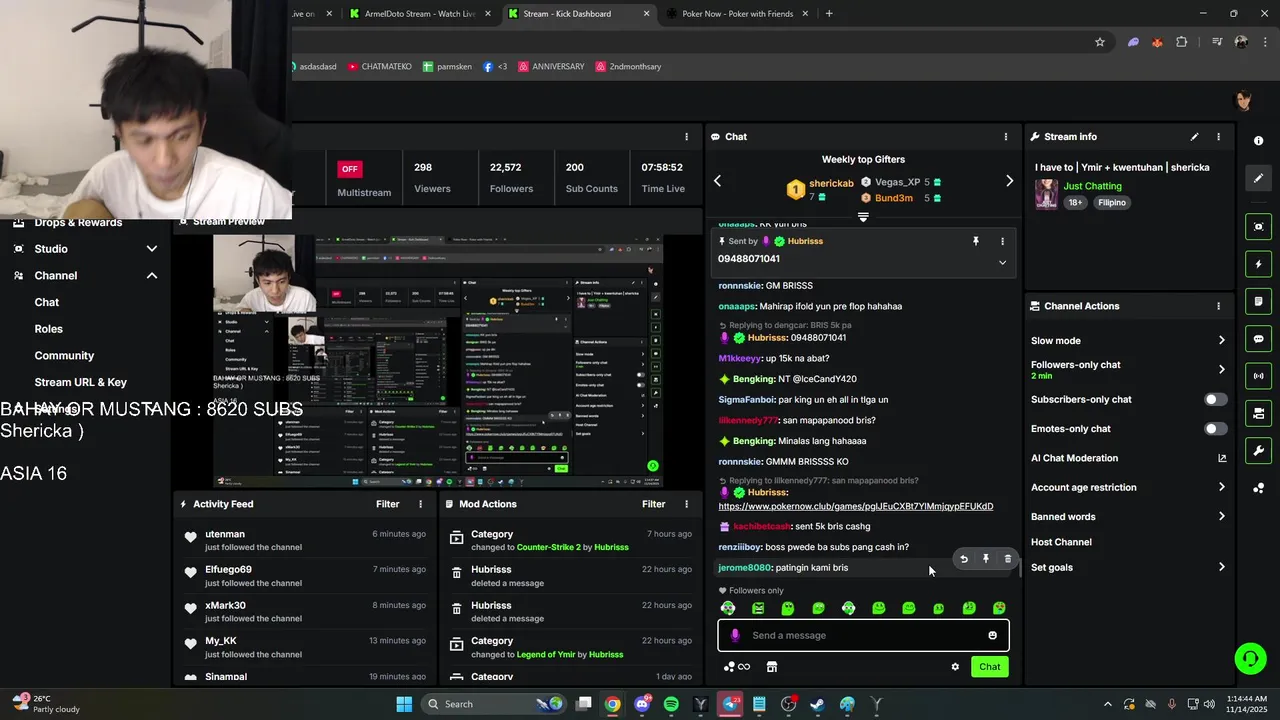This screenshot has width=1280, height=720.
Task: Send message with green Chat button
Action: click(x=989, y=667)
